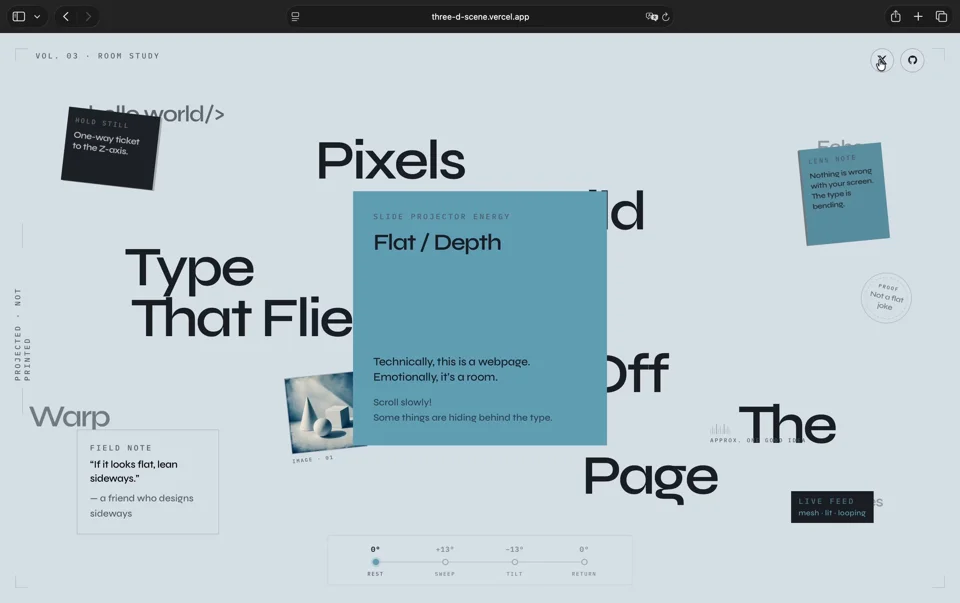
Task: Click the X (Twitter) icon button
Action: pyautogui.click(x=882, y=60)
